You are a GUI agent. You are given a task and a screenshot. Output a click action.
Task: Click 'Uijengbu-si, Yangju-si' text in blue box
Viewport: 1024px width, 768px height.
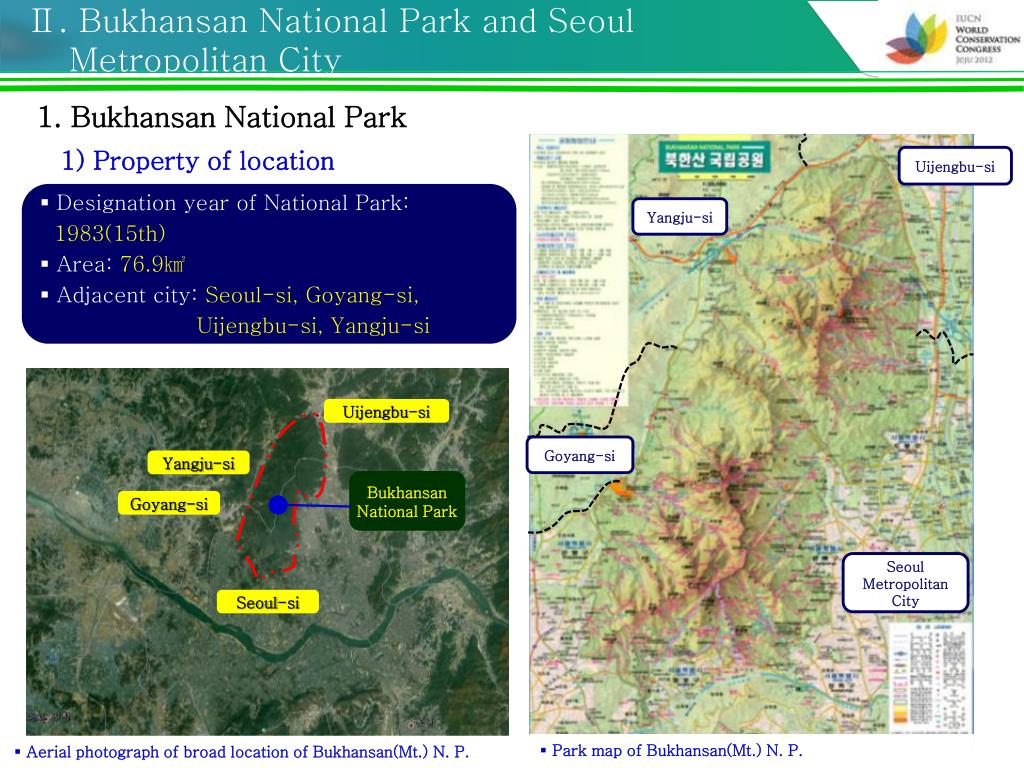click(x=313, y=325)
